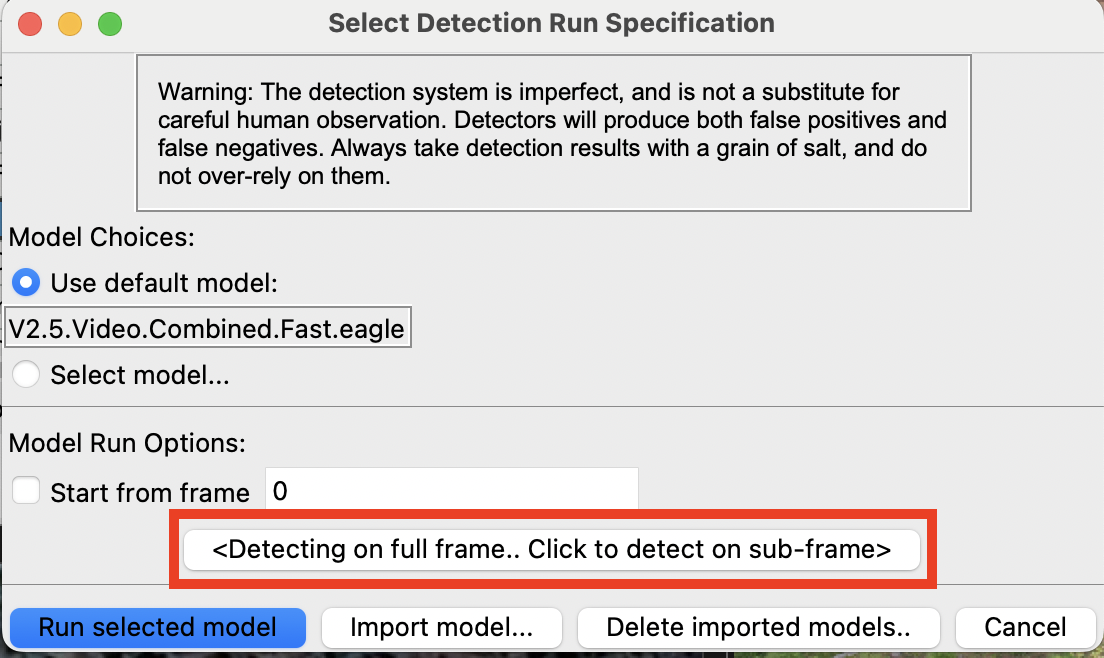Open the Import model dialog
The width and height of the screenshot is (1104, 658).
point(442,627)
